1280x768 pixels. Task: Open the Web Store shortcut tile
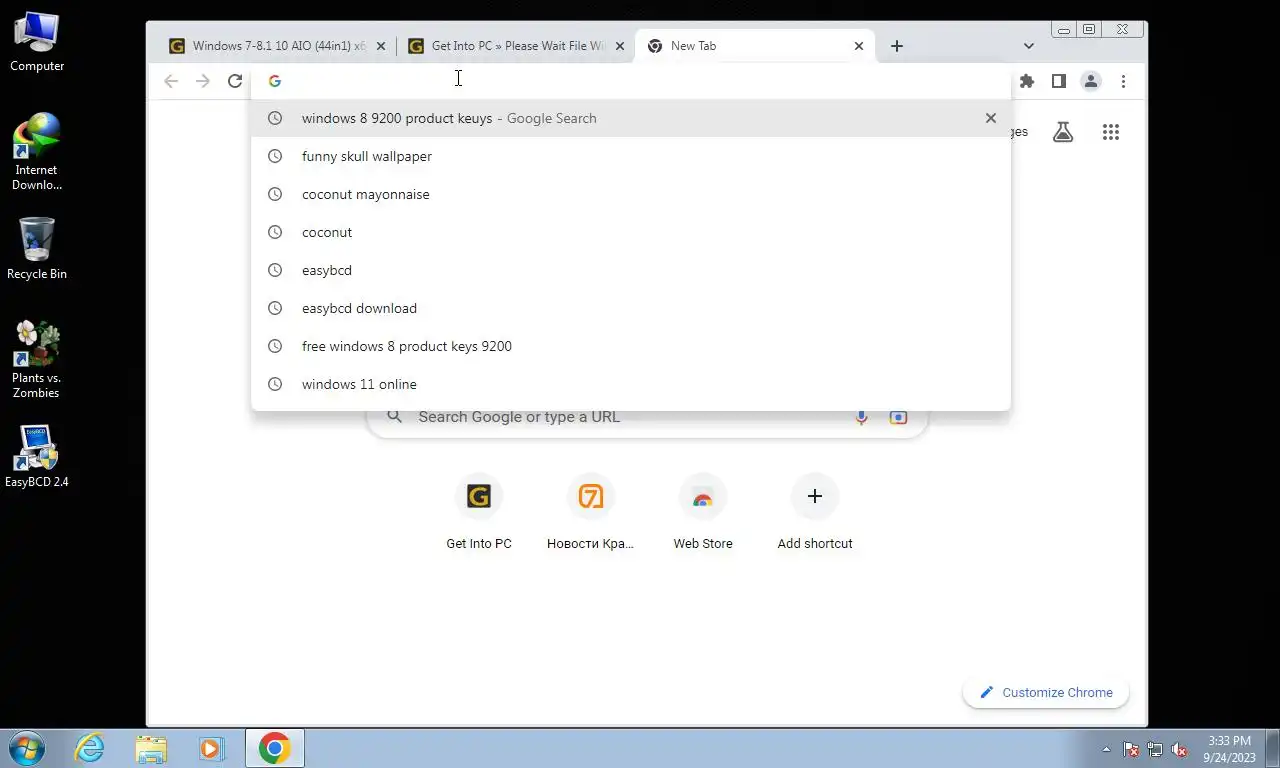pyautogui.click(x=703, y=512)
